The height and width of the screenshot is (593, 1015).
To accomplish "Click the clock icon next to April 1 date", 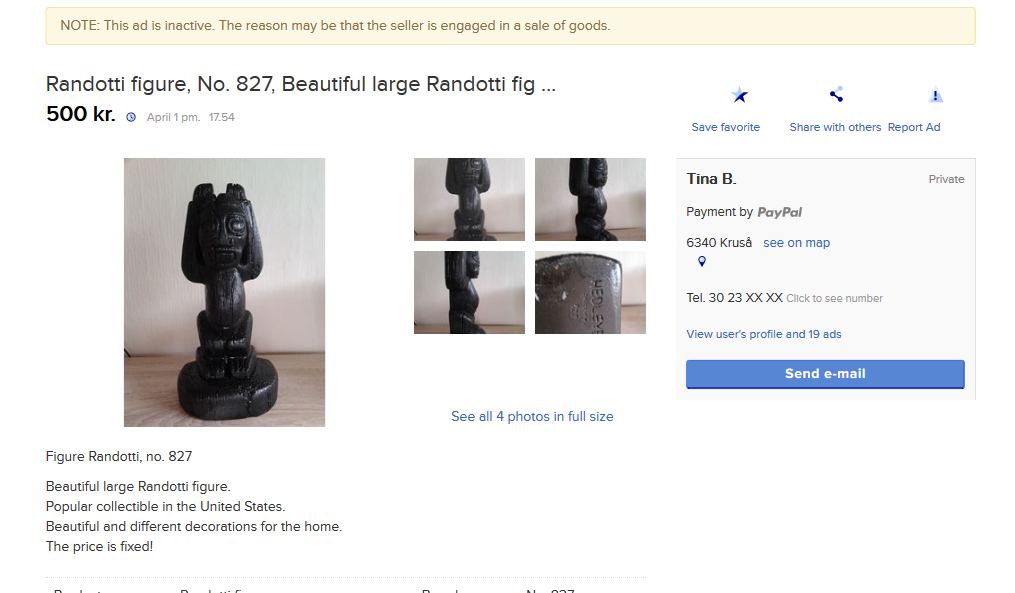I will [131, 117].
